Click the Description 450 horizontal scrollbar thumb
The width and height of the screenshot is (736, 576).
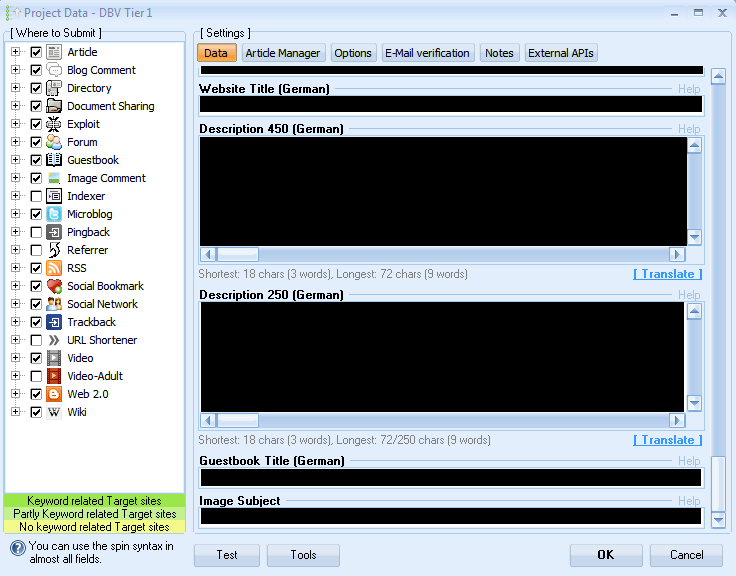[x=238, y=254]
